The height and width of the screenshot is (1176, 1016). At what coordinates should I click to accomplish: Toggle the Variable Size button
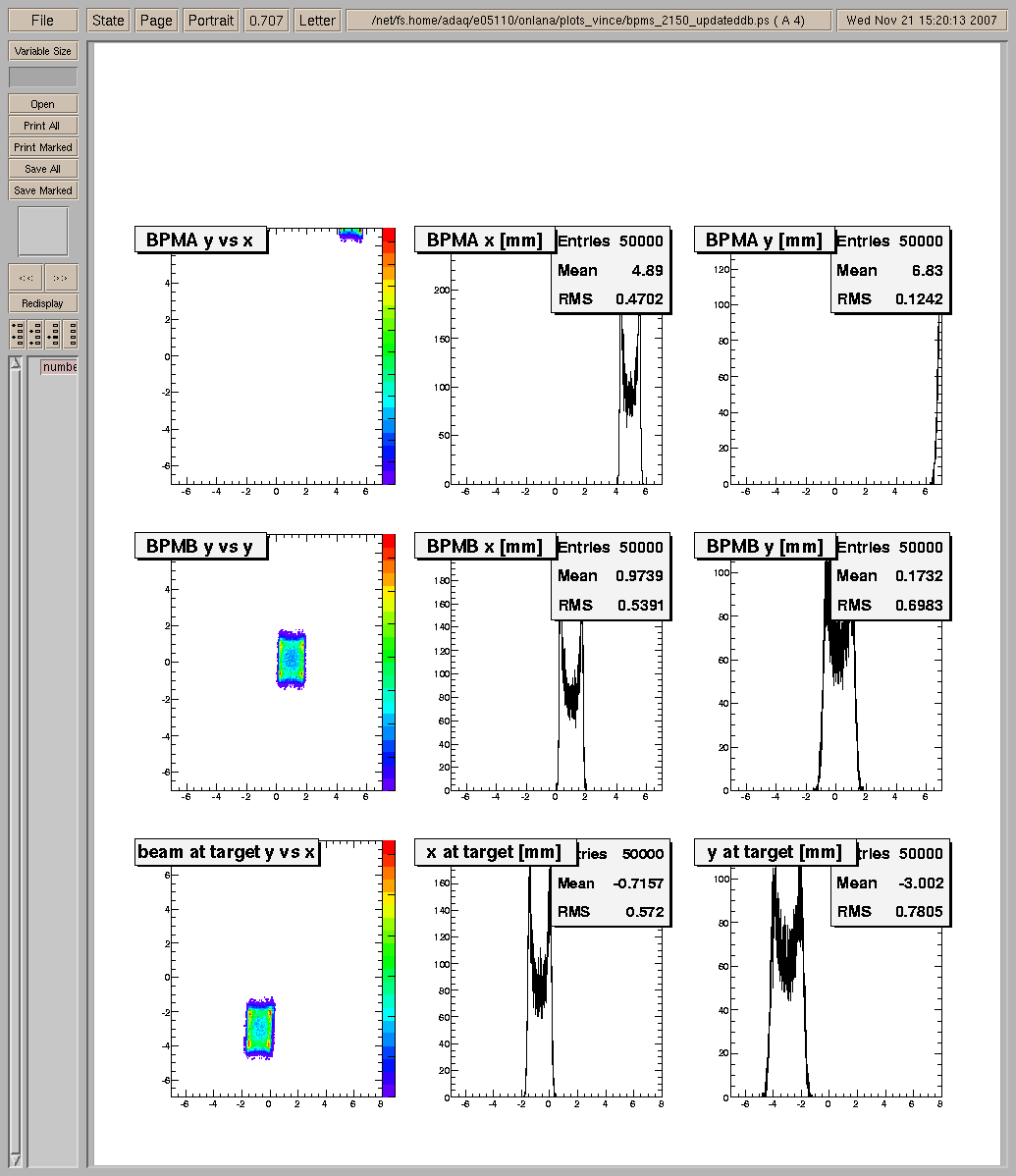[43, 51]
